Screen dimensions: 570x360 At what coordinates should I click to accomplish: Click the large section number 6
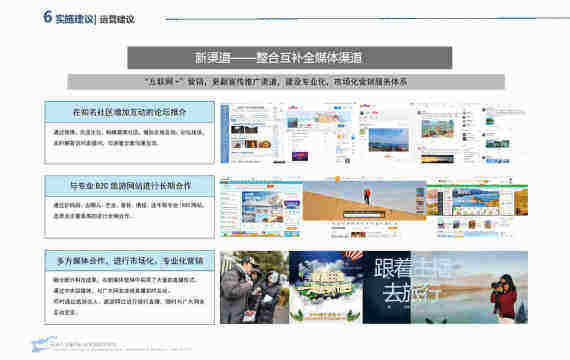pos(48,17)
